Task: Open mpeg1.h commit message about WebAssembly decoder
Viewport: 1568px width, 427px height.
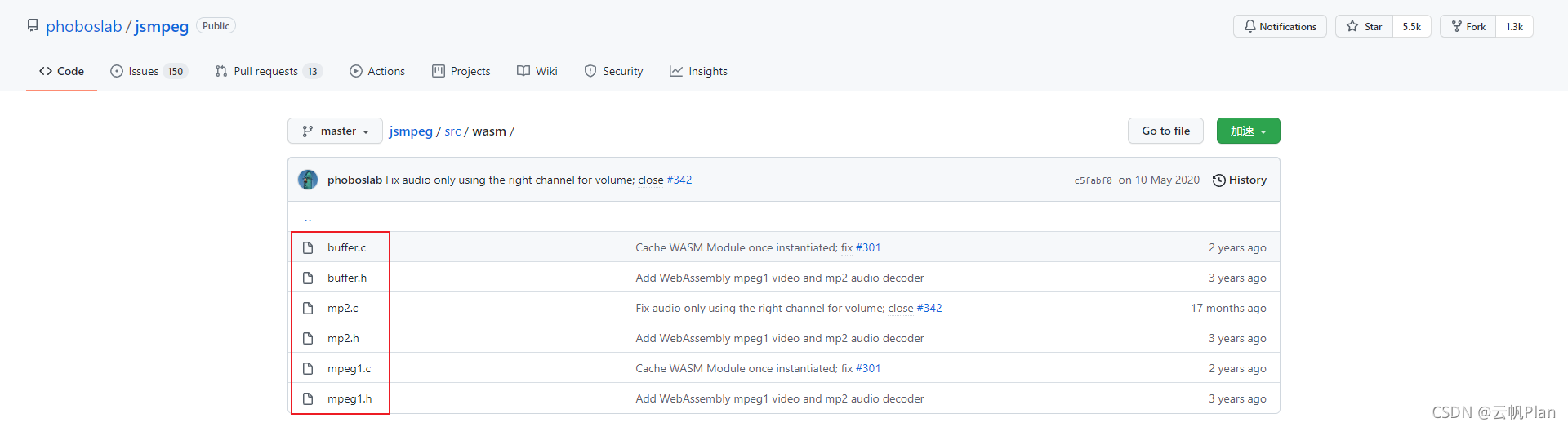Action: point(780,398)
